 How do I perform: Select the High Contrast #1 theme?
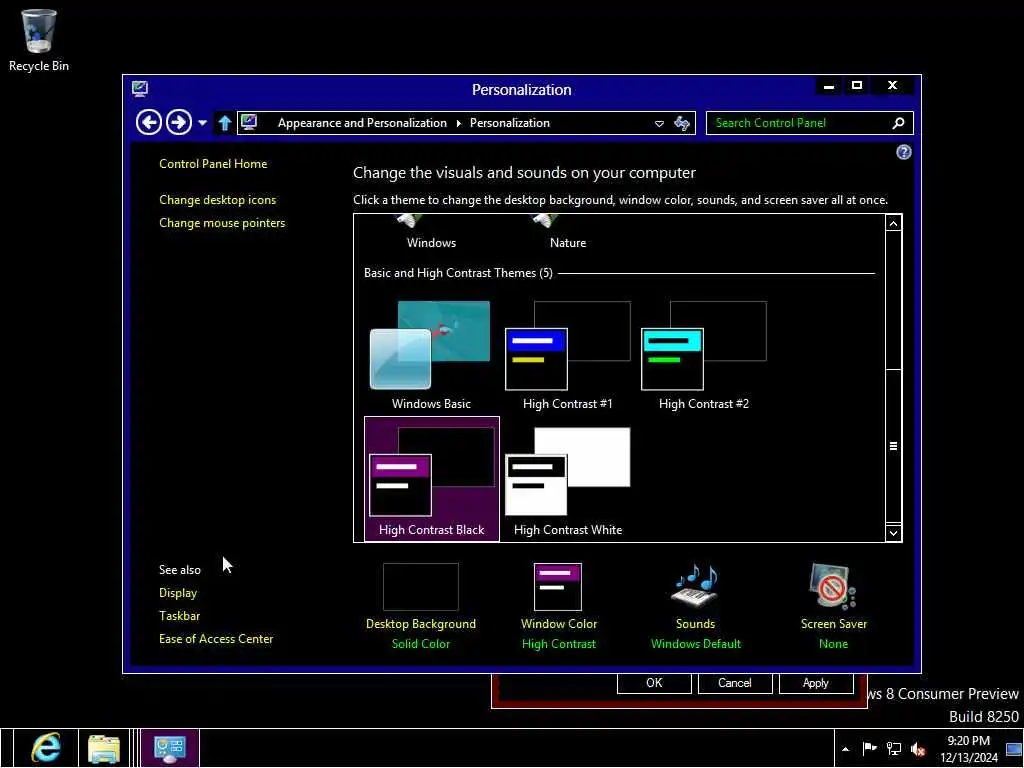coord(568,355)
